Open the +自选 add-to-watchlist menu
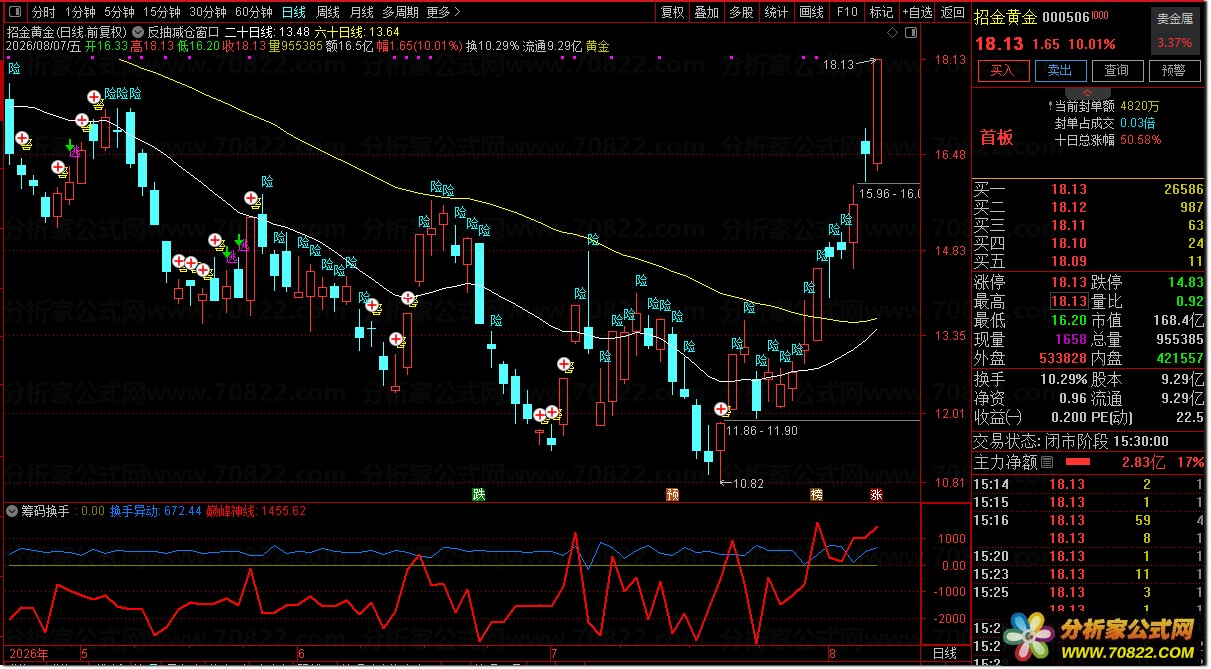 pos(916,13)
